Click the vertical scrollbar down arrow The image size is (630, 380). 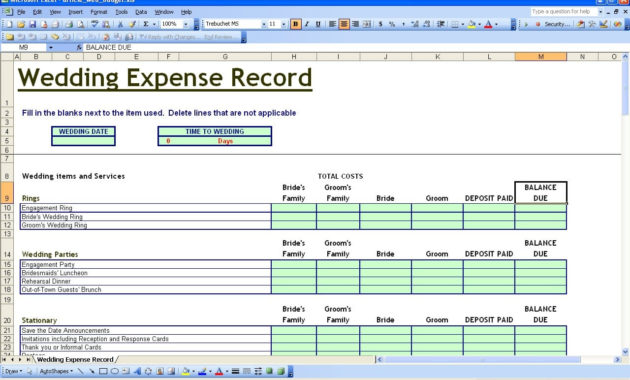pyautogui.click(x=625, y=351)
